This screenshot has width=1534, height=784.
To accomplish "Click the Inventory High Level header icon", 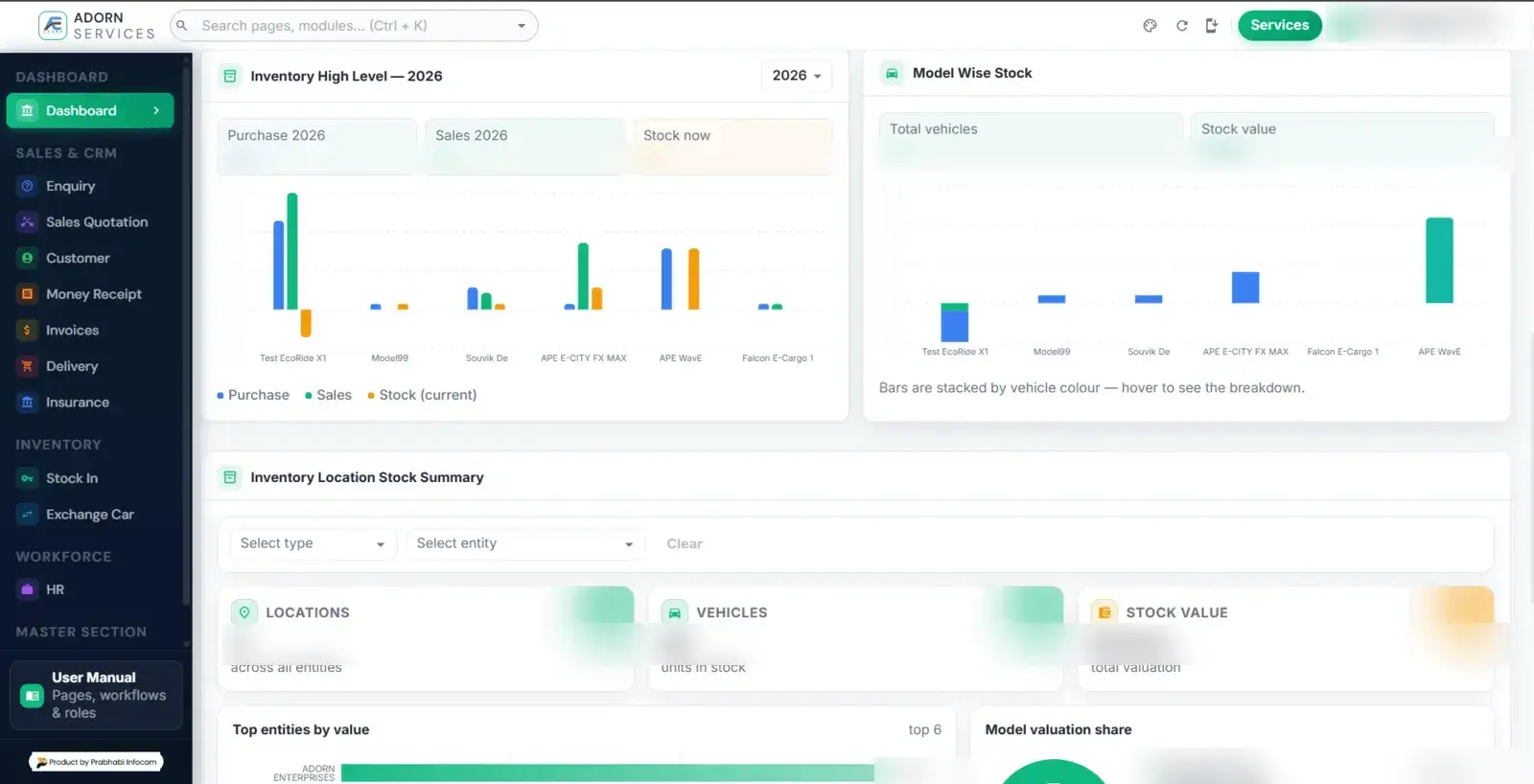I will tap(230, 76).
